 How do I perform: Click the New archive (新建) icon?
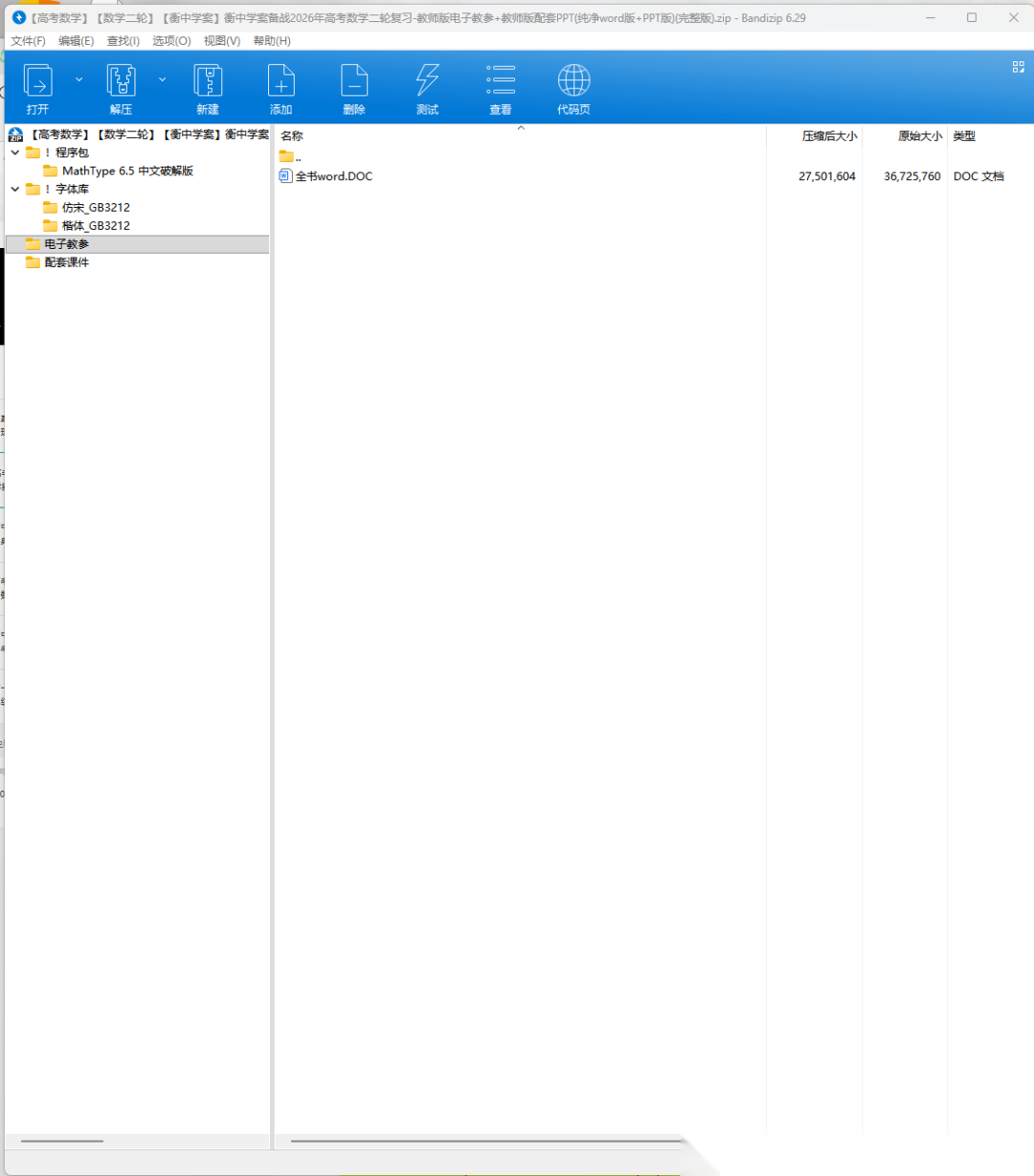tap(208, 82)
